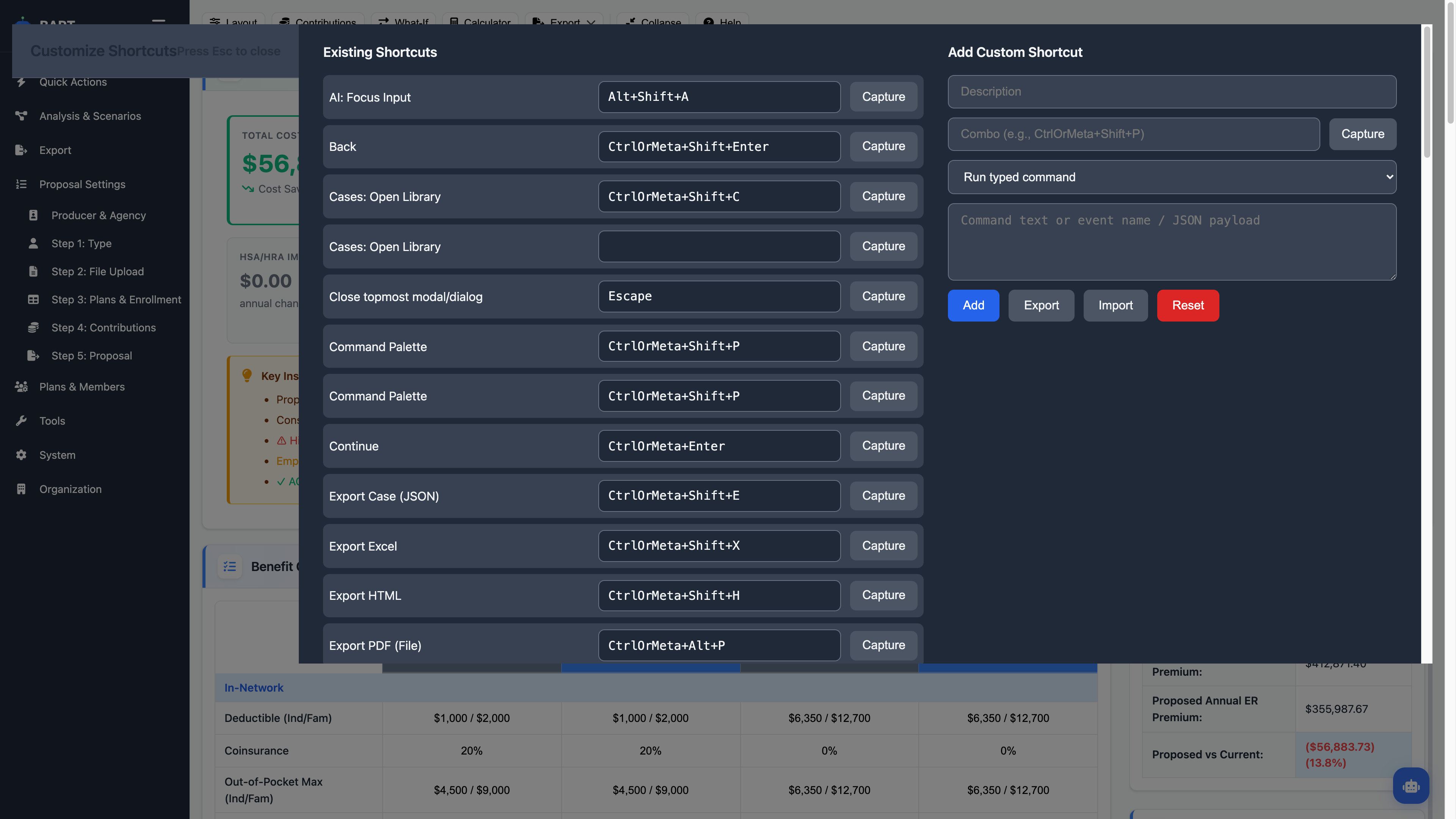Image resolution: width=1456 pixels, height=819 pixels.
Task: Open the Tools wrench icon
Action: click(22, 420)
